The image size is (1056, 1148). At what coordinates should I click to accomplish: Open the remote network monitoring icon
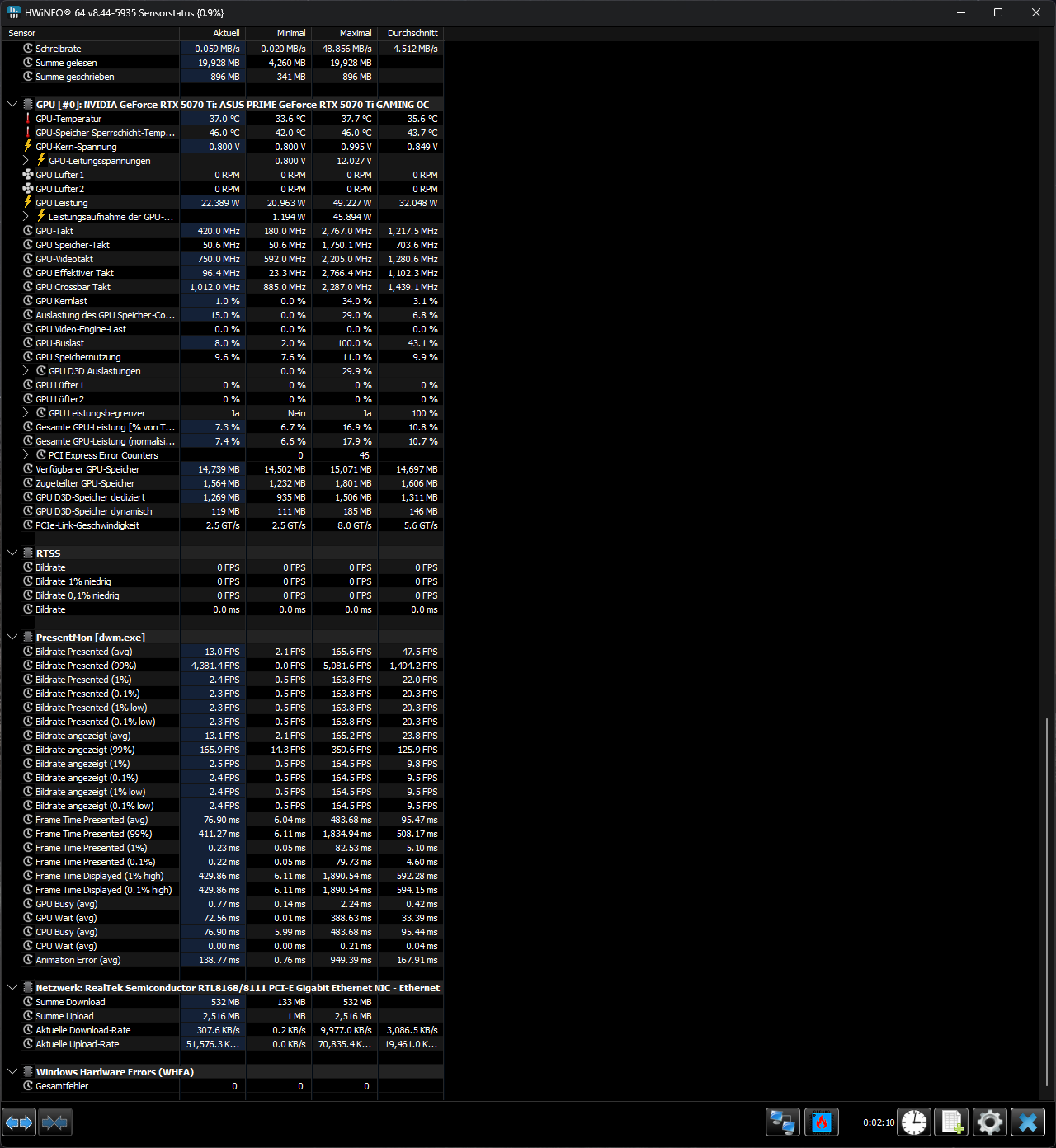pyautogui.click(x=783, y=1122)
